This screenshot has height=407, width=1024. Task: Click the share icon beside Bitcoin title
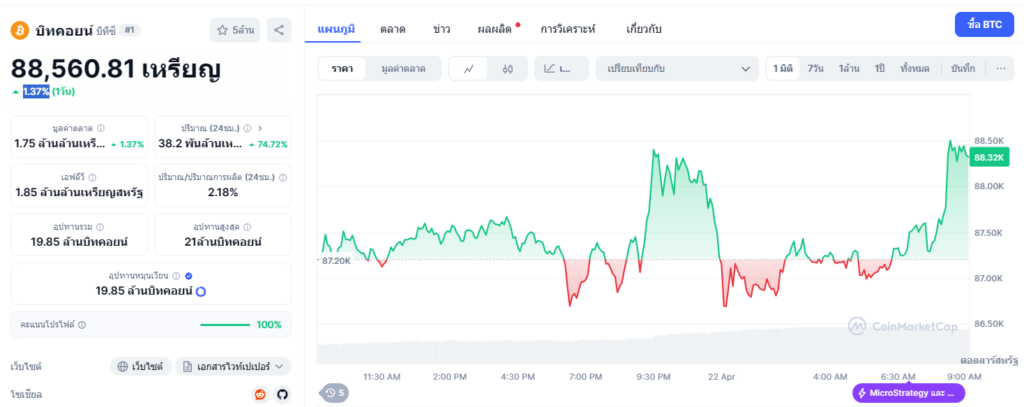[x=281, y=31]
